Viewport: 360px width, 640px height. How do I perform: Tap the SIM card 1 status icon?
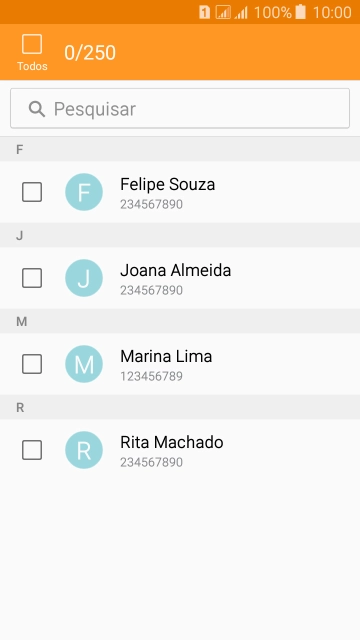point(204,12)
